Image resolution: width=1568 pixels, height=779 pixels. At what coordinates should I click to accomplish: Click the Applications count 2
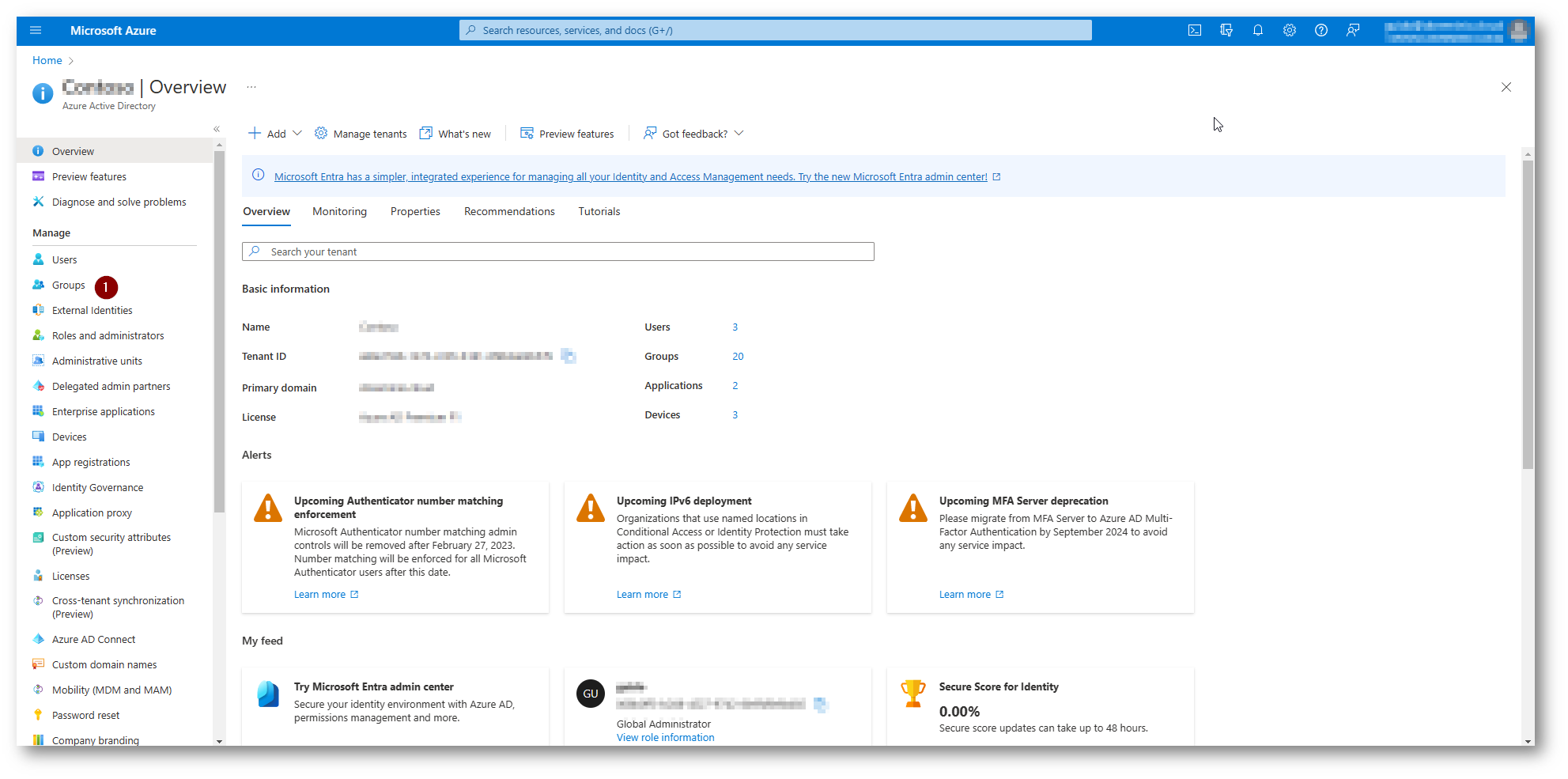[x=735, y=385]
